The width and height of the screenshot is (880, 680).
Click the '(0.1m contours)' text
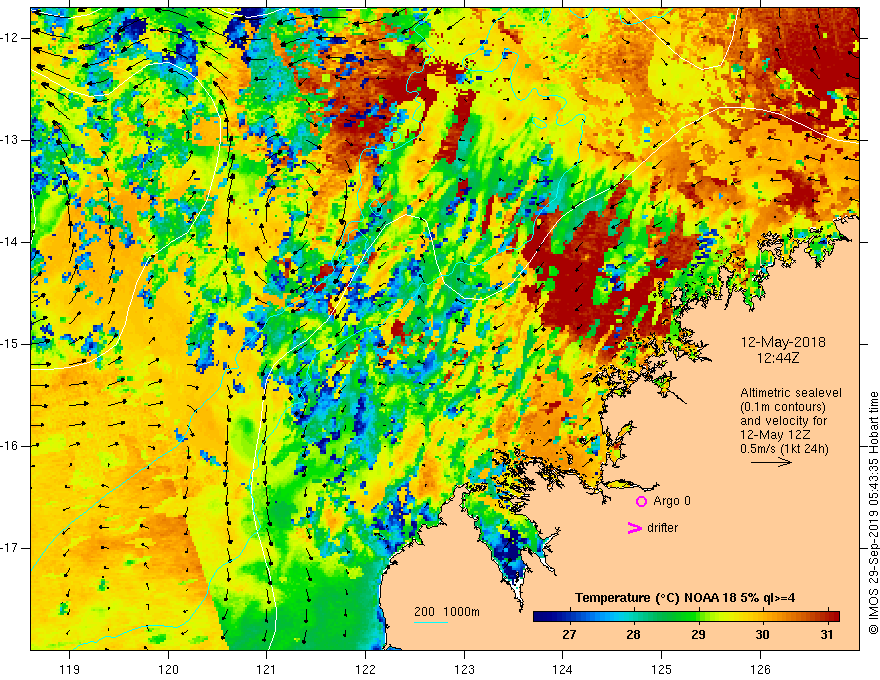[x=783, y=407]
